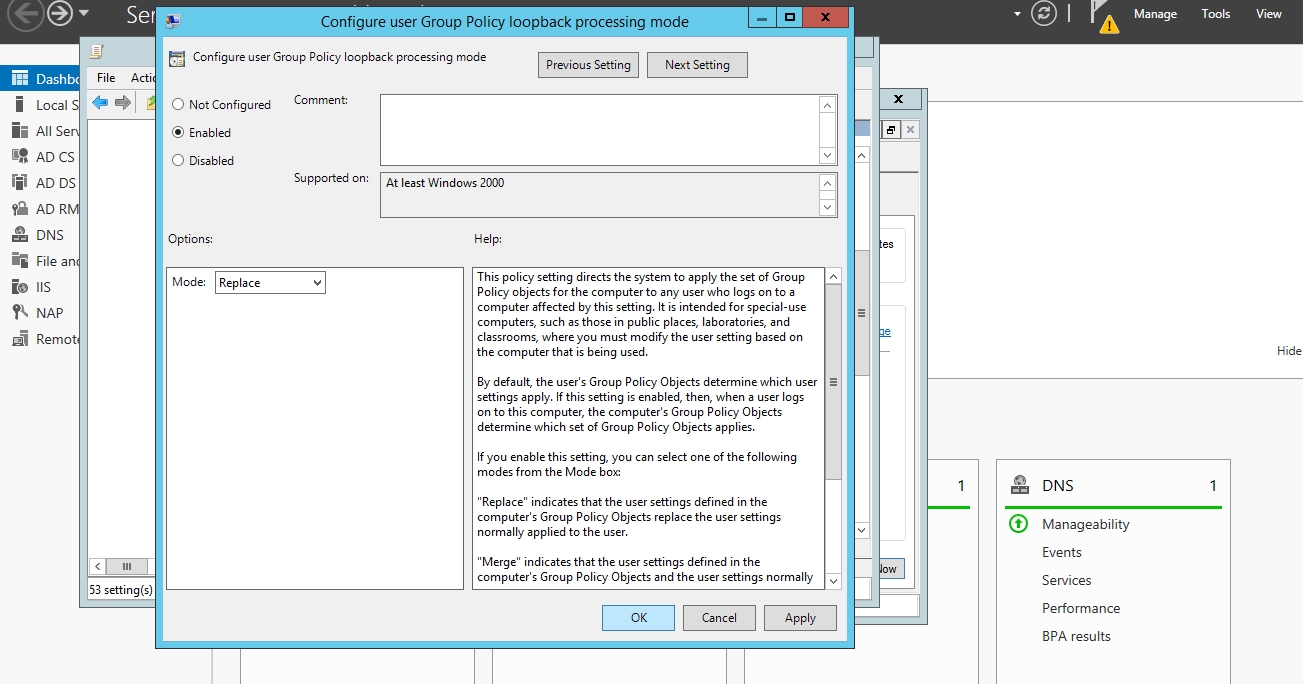Open the Tools menu

[x=1216, y=14]
